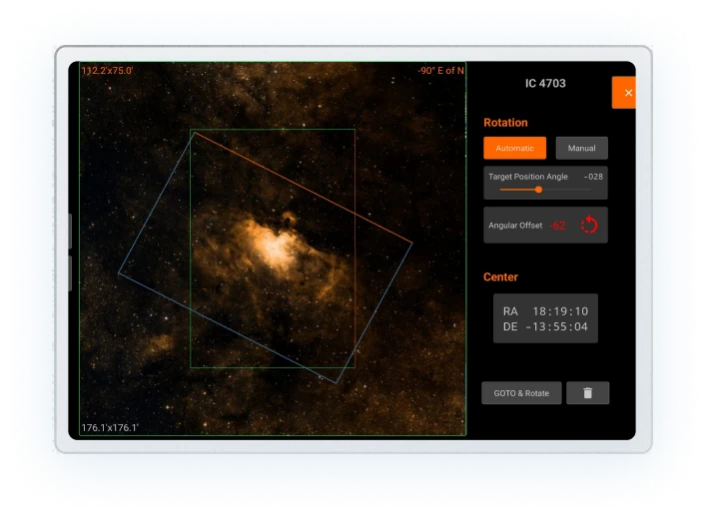Delete the framing with the trash icon

coord(588,393)
